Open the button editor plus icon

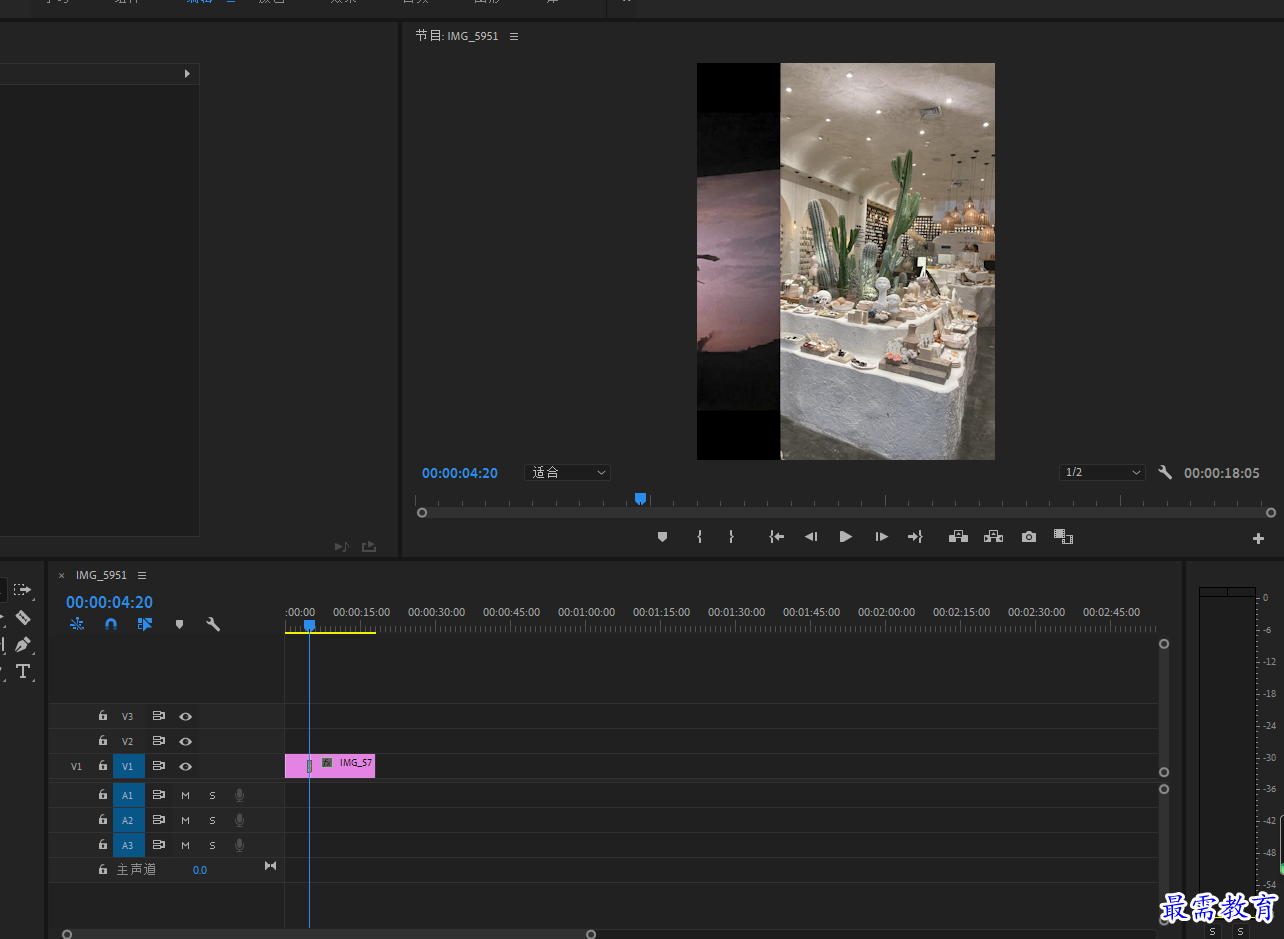coord(1258,538)
